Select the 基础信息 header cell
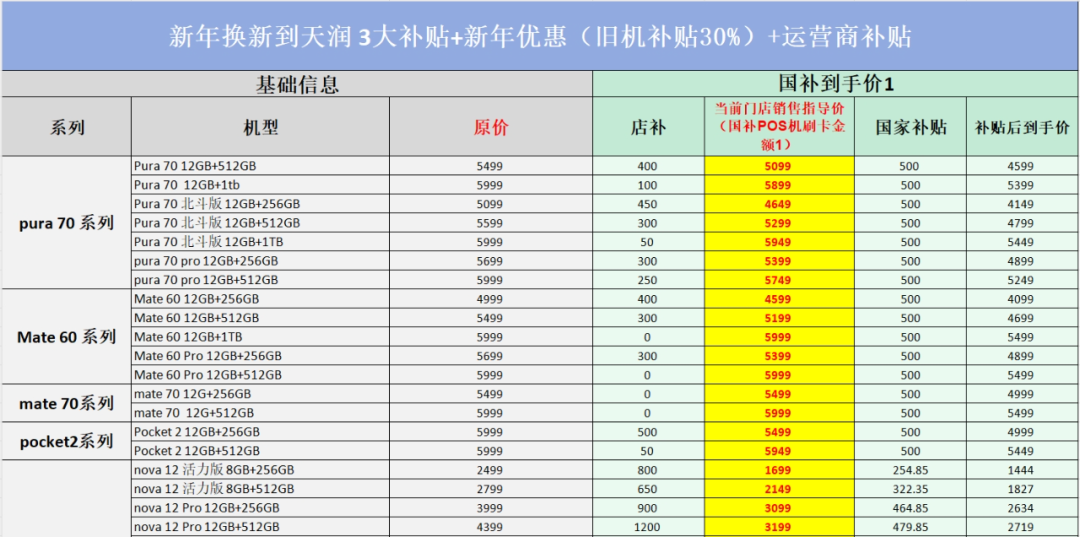Screen dimensions: 1080x537 pos(297,84)
